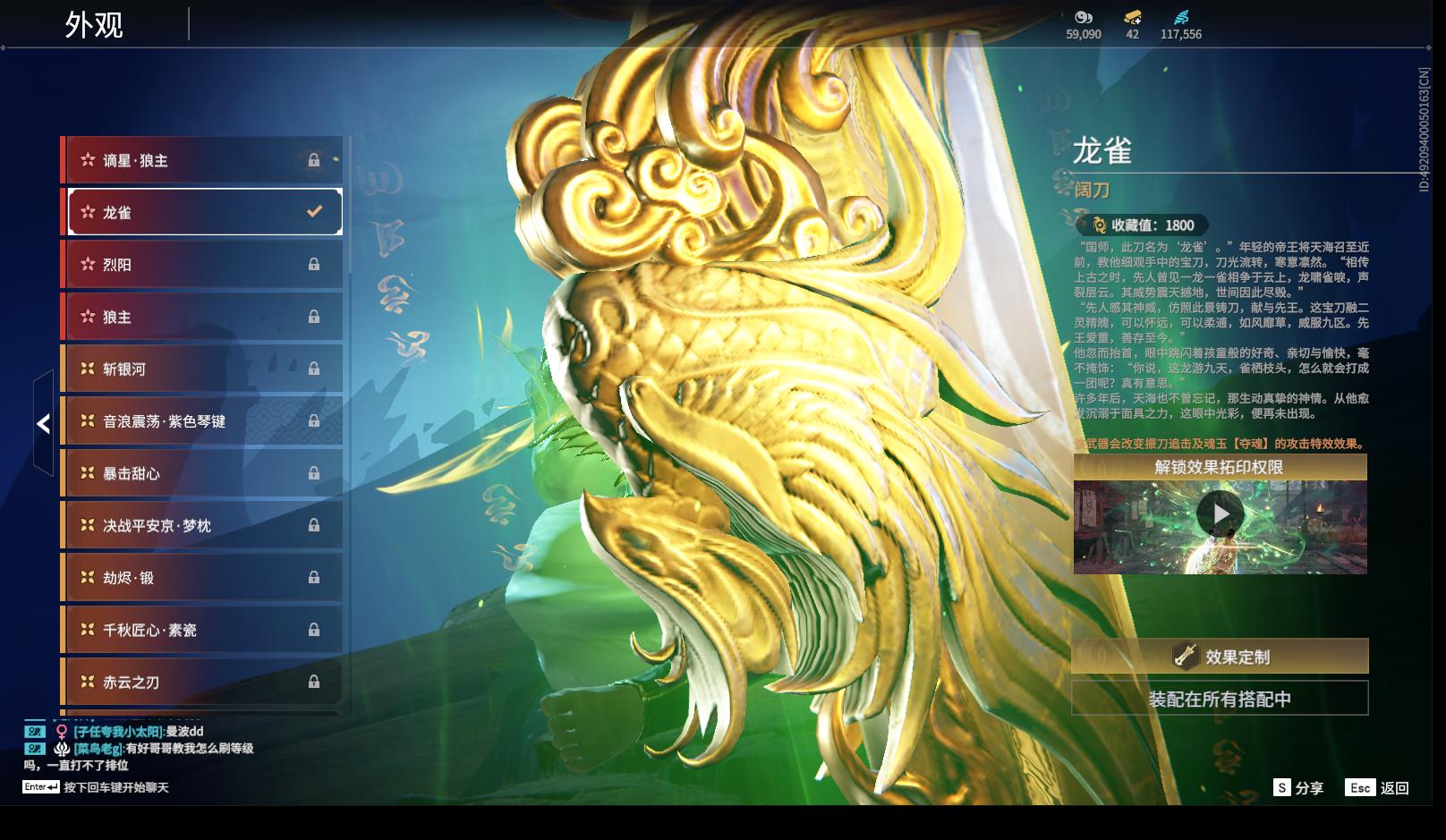Click the blue feather currency icon

[x=1180, y=17]
